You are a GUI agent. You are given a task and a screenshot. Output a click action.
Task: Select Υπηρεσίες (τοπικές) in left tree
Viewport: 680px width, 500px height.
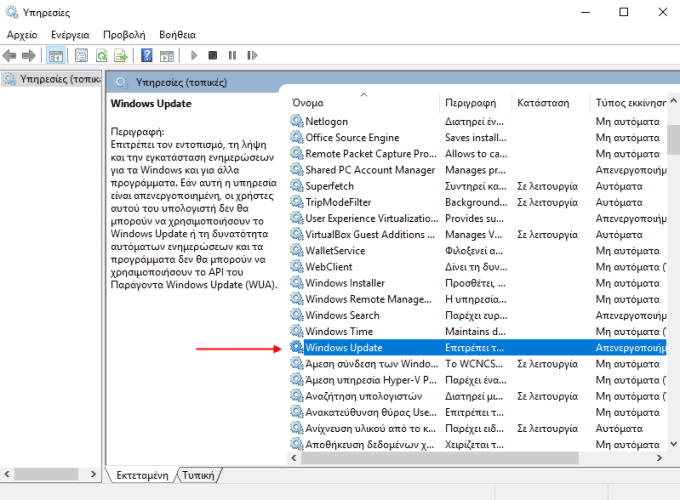51,79
